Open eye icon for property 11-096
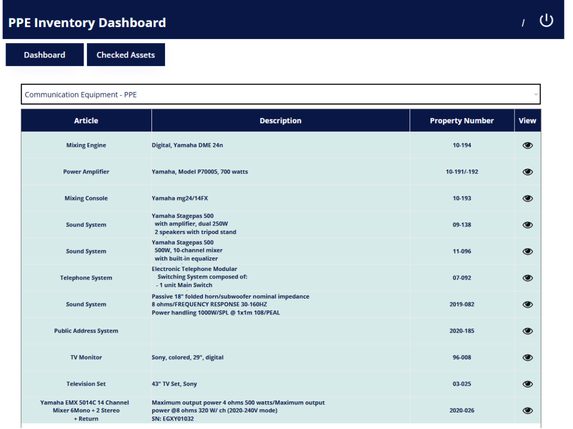The width and height of the screenshot is (573, 429). tap(527, 251)
